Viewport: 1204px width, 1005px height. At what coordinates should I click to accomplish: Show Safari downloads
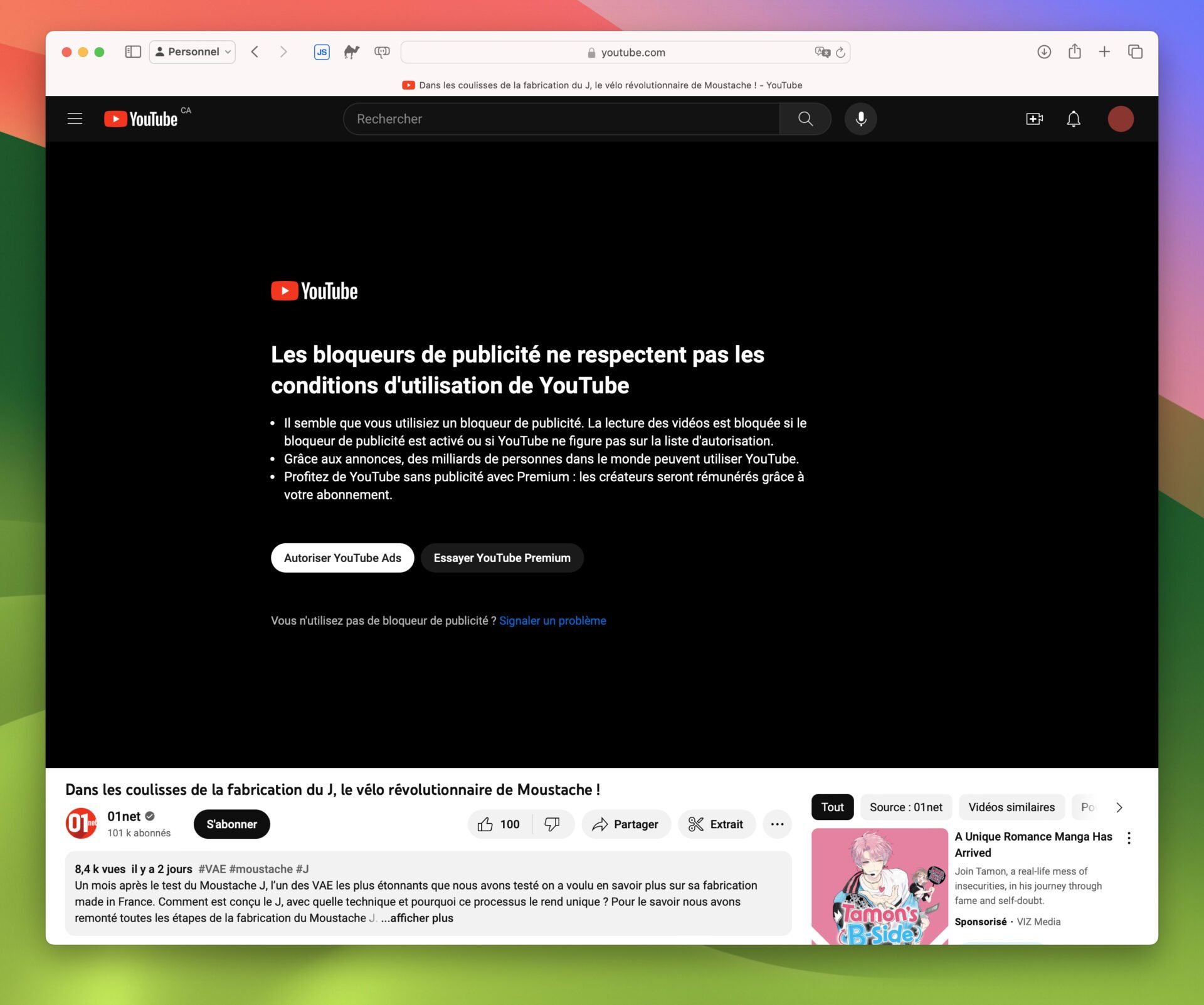(x=1044, y=52)
